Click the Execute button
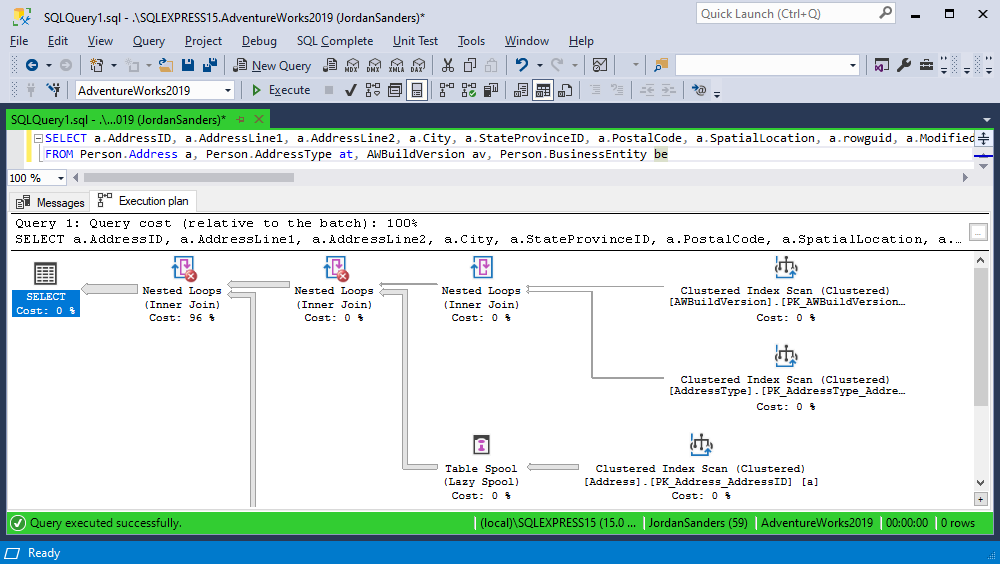The image size is (1000, 564). pyautogui.click(x=281, y=90)
